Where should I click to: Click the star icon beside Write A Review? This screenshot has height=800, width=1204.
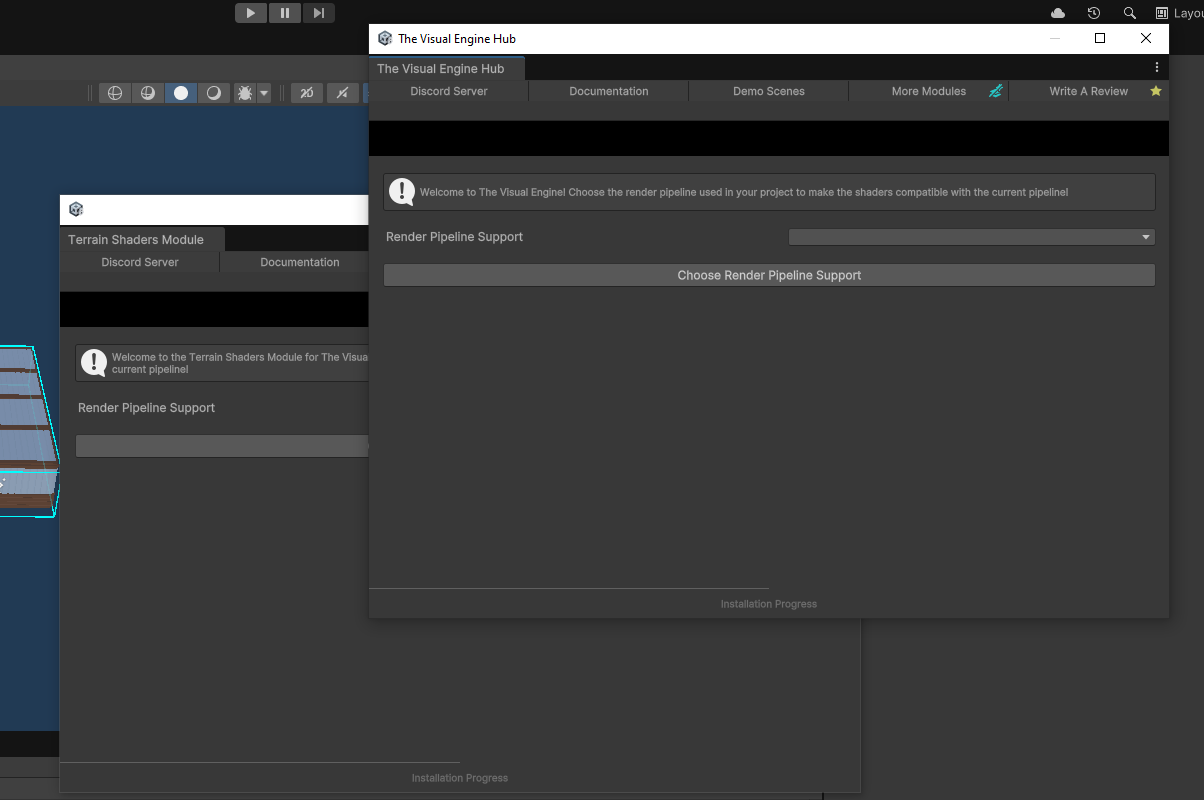click(1156, 91)
